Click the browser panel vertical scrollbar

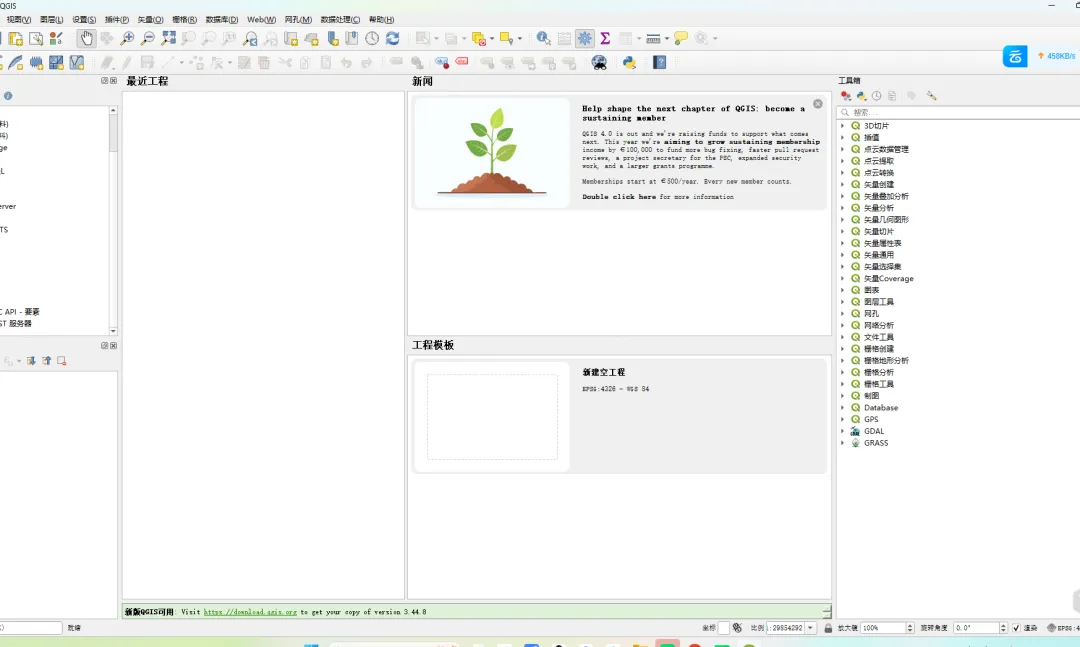tap(113, 220)
